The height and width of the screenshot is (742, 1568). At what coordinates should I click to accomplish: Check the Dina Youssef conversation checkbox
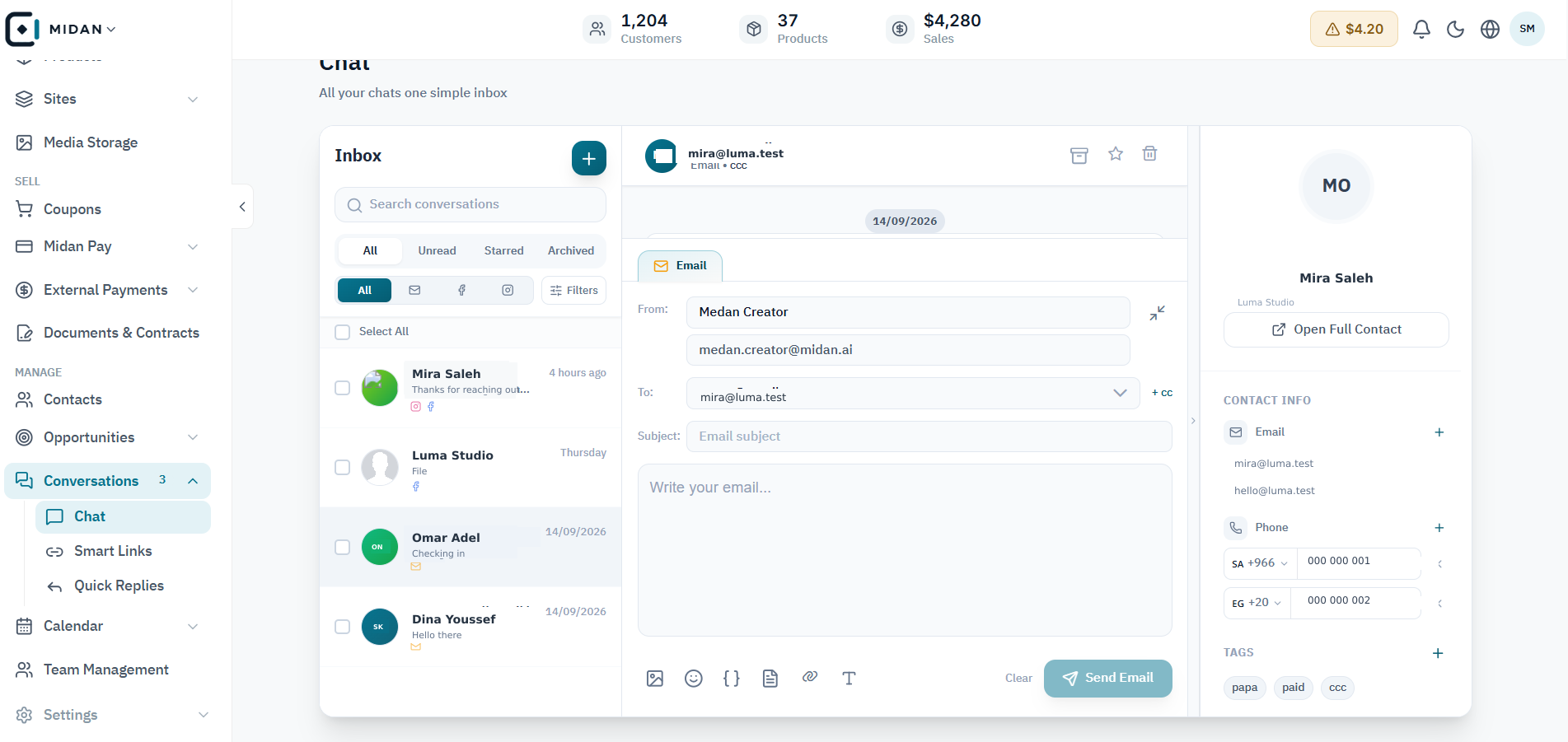343,628
